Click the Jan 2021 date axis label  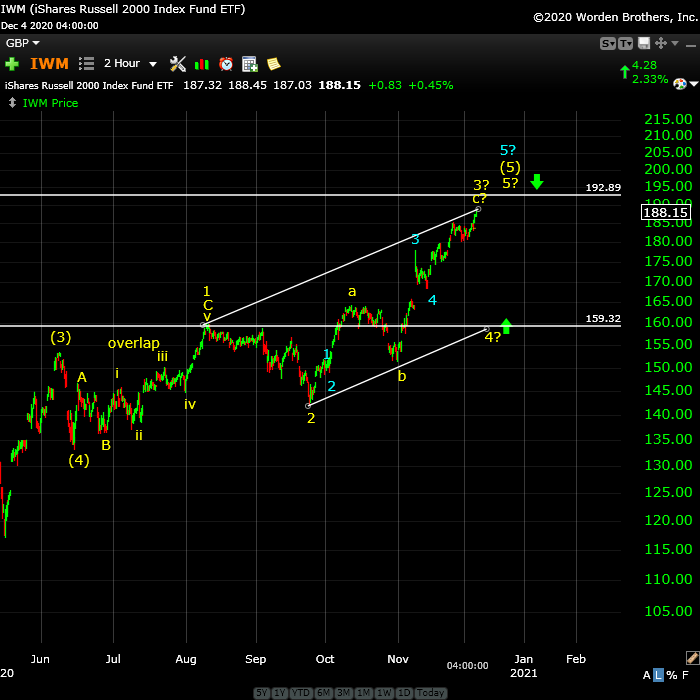click(x=524, y=666)
